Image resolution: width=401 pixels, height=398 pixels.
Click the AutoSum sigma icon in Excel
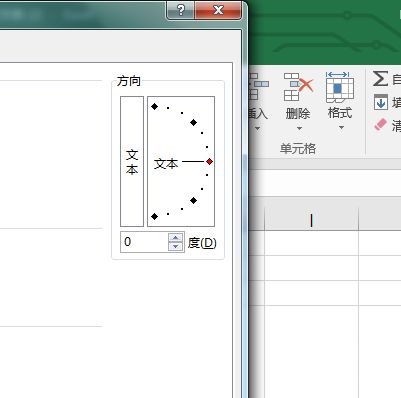380,79
